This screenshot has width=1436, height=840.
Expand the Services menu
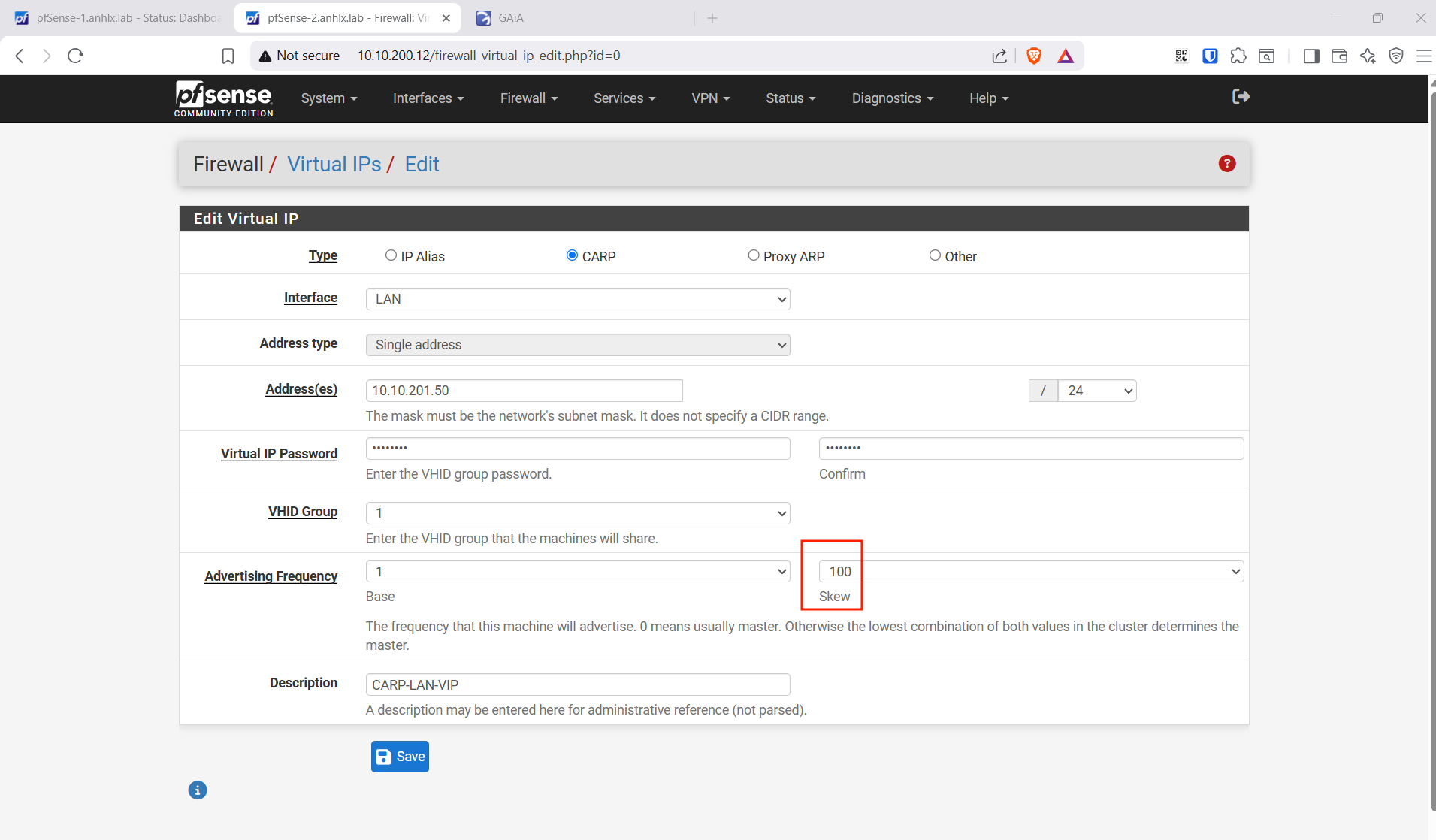coord(624,98)
